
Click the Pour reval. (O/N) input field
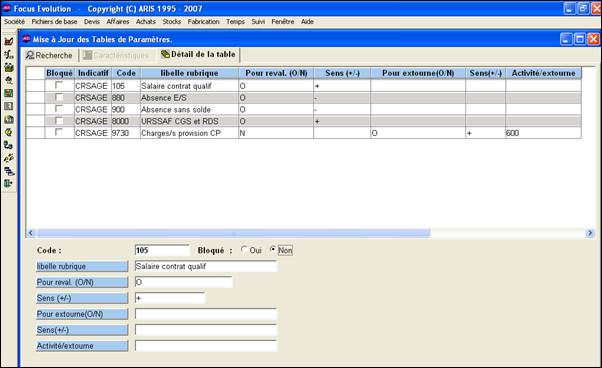(183, 282)
